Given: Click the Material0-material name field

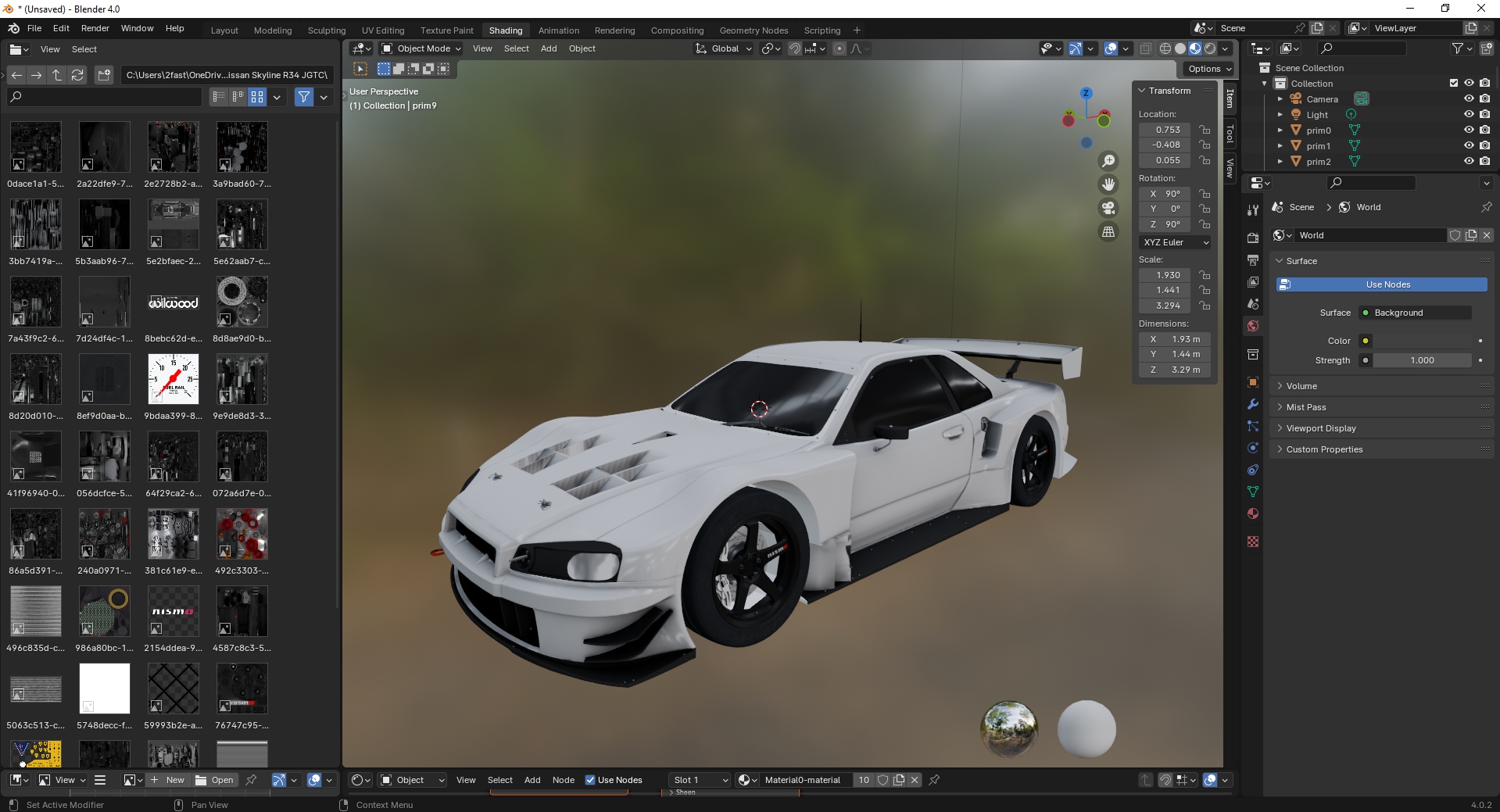Looking at the screenshot, I should pos(803,780).
